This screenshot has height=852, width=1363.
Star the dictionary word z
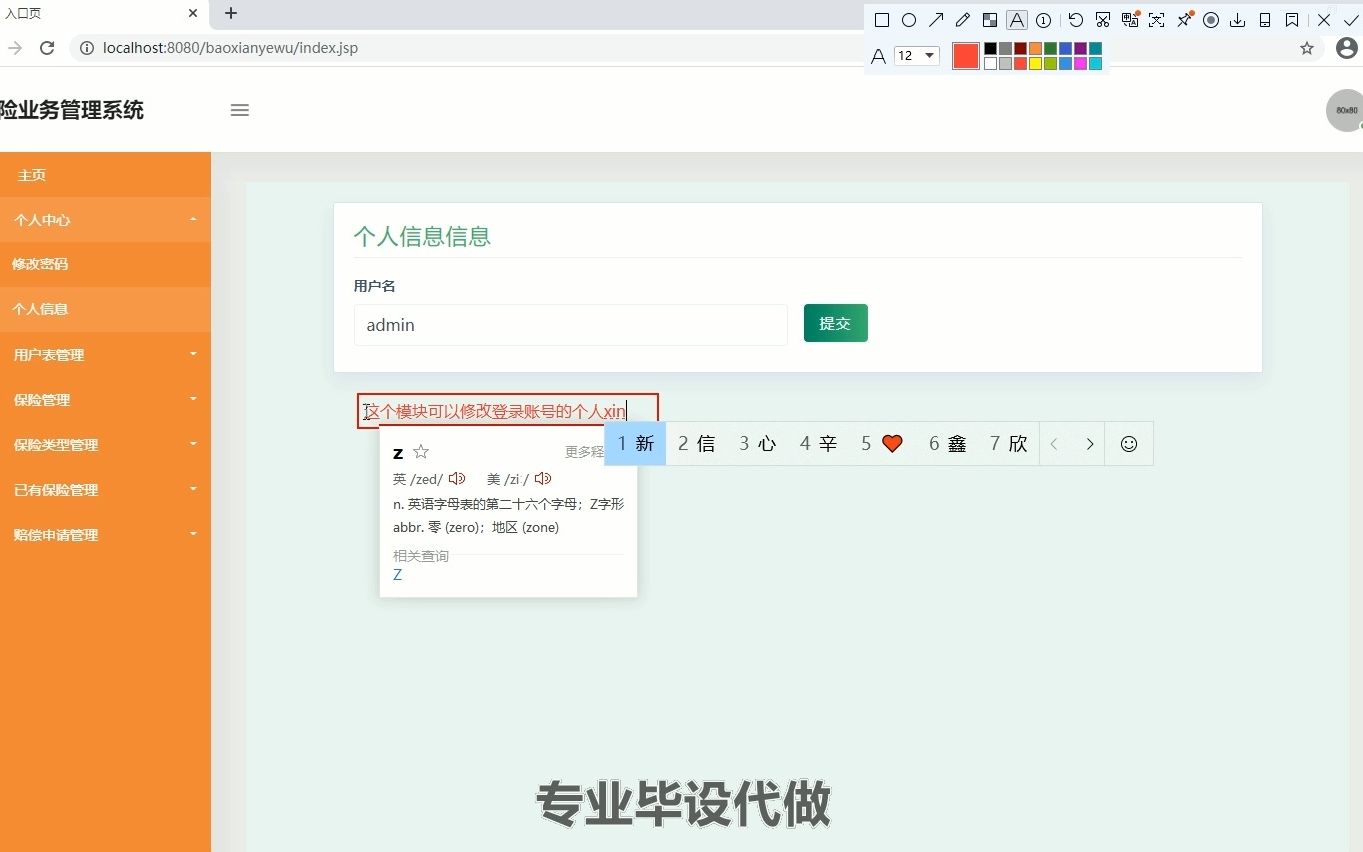[x=421, y=452]
